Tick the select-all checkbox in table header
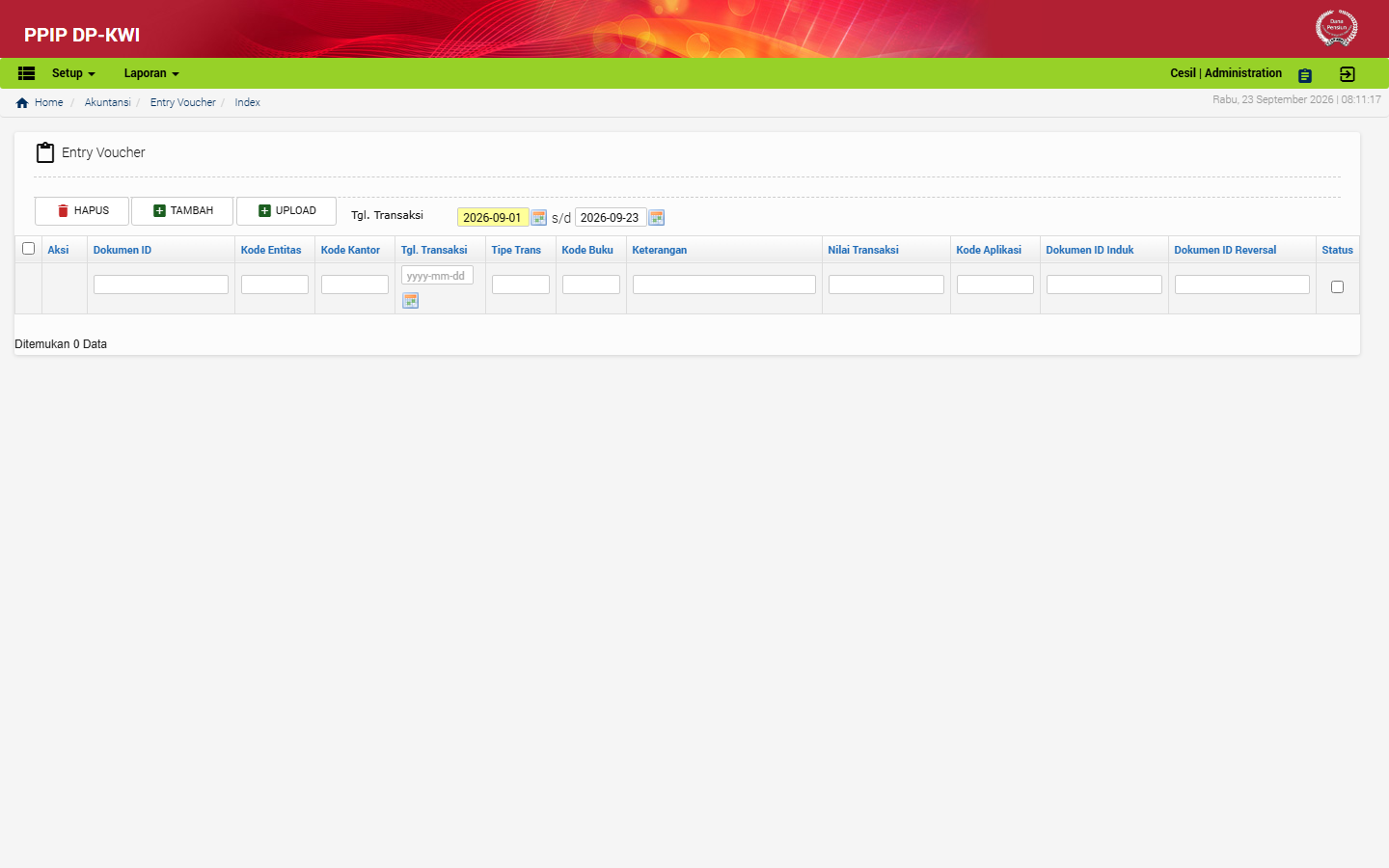 (29, 249)
